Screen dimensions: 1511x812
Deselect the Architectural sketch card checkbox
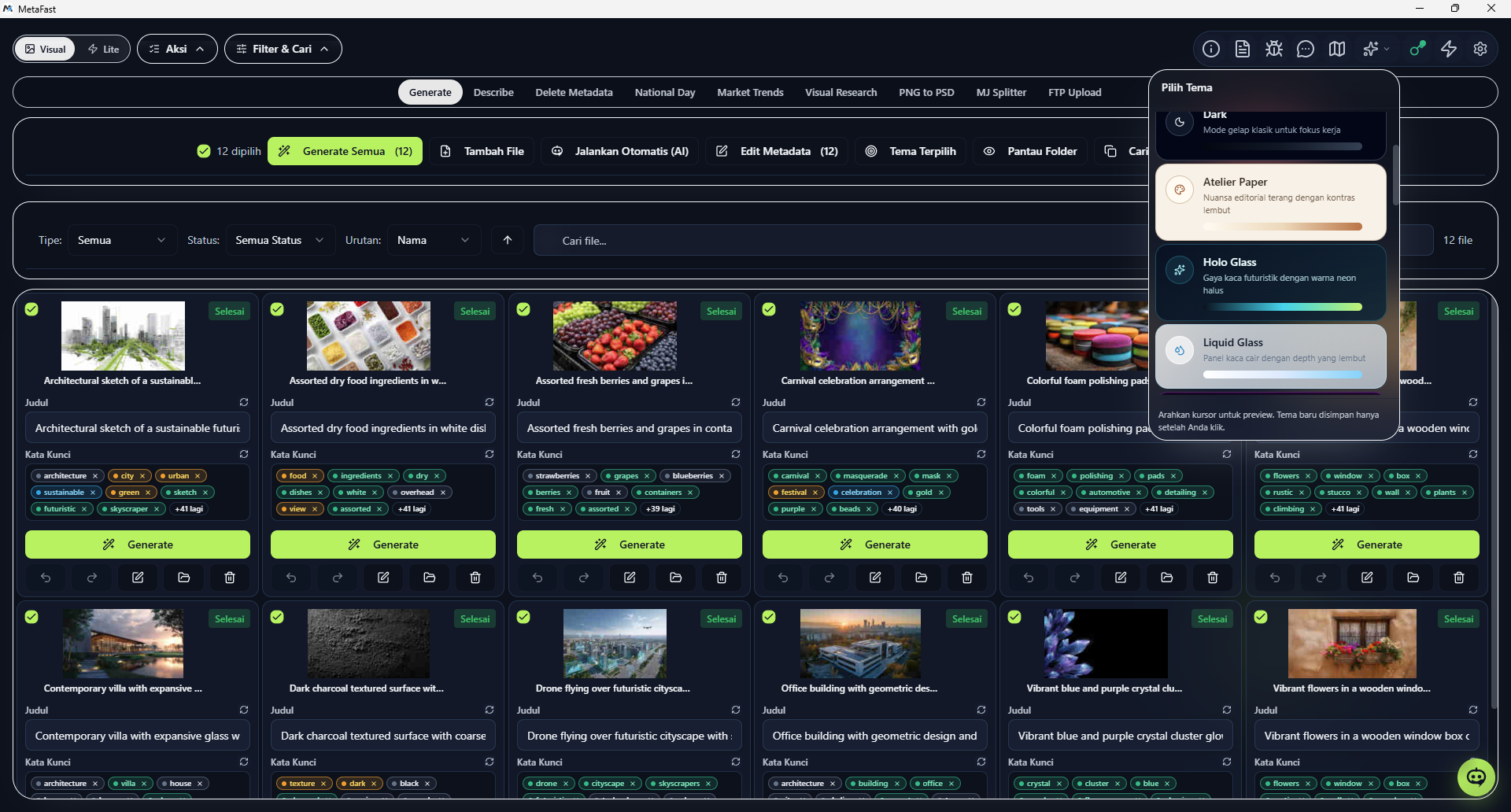tap(31, 309)
